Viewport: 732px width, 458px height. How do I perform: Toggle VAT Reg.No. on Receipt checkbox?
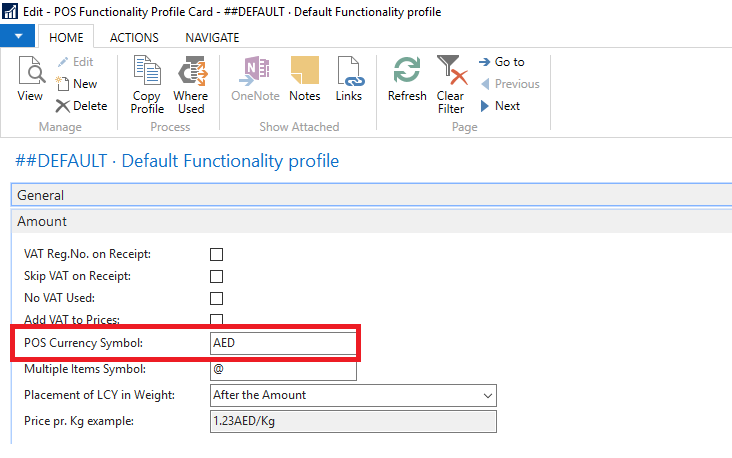coord(216,254)
